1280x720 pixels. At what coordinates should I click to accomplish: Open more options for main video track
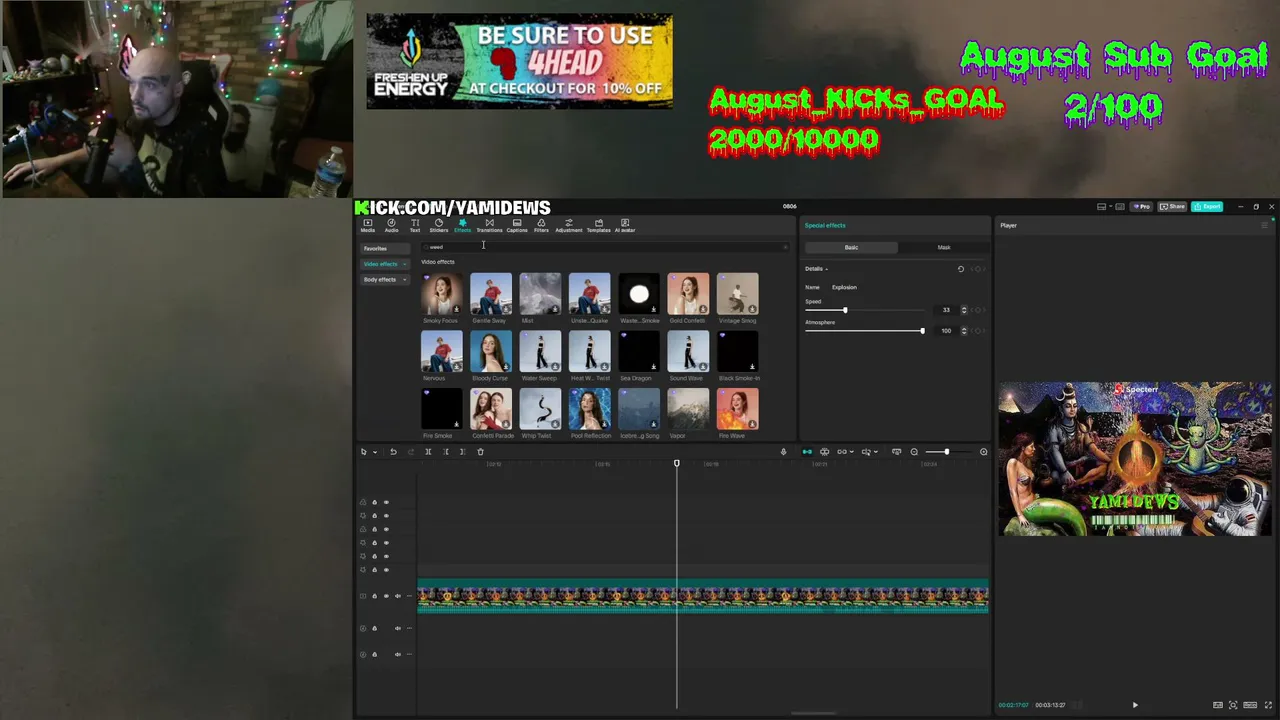(x=408, y=596)
